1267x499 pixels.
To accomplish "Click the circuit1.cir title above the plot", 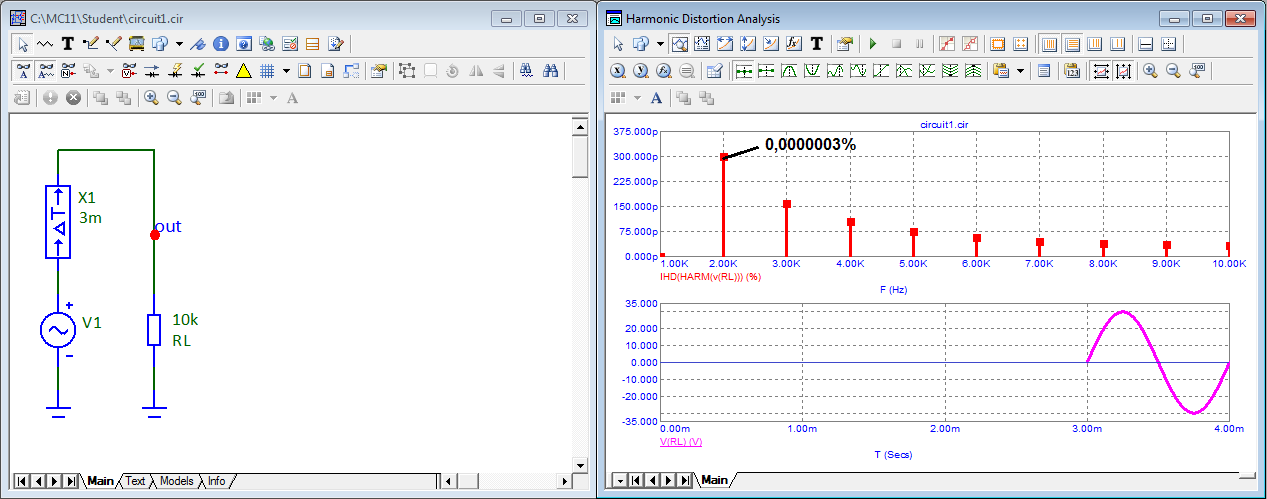I will (x=946, y=124).
